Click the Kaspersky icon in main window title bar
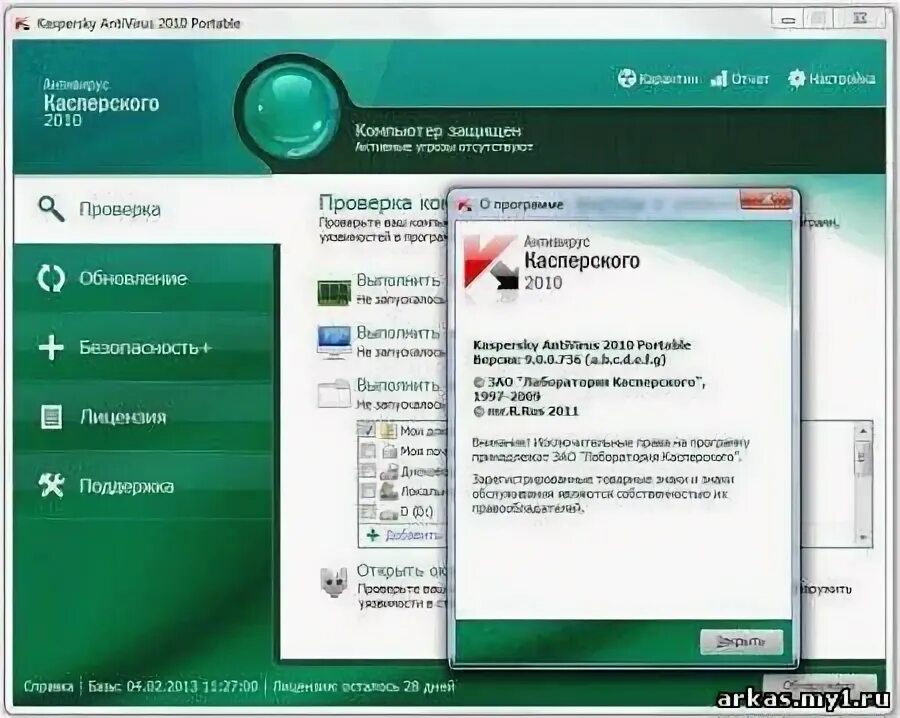The width and height of the screenshot is (900, 718). 23,24
